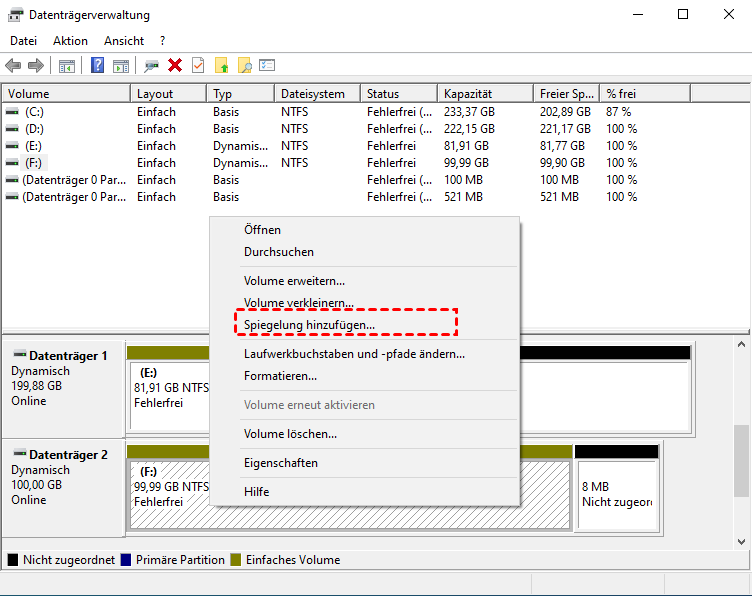Select the (E:) 81,91 GB NTFS partition block
Image resolution: width=752 pixels, height=596 pixels.
click(x=170, y=396)
